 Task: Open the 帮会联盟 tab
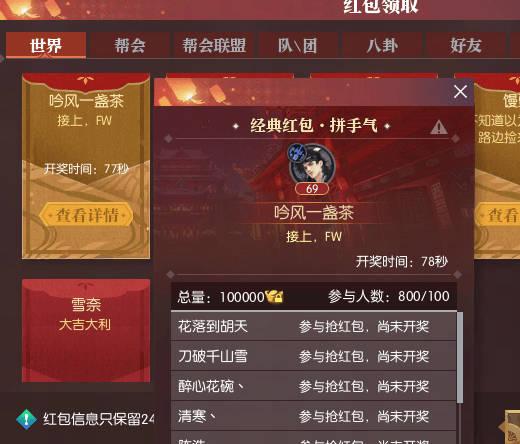click(x=214, y=45)
